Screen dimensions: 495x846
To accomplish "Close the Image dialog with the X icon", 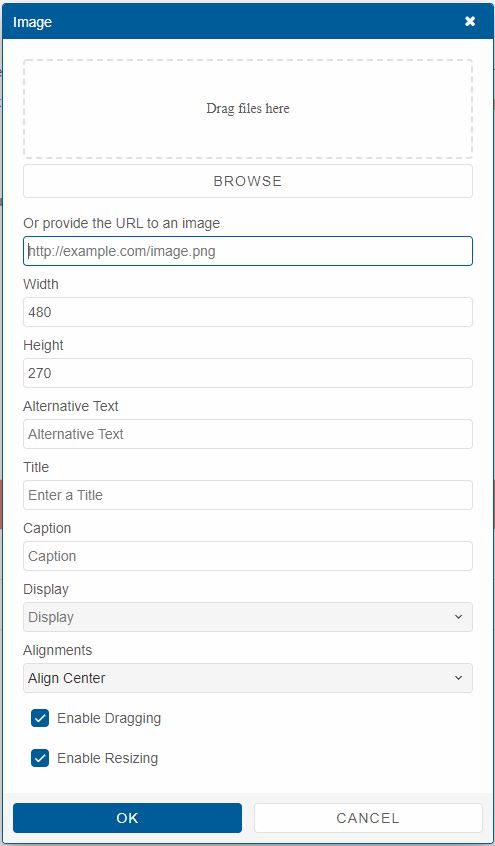I will [x=470, y=22].
